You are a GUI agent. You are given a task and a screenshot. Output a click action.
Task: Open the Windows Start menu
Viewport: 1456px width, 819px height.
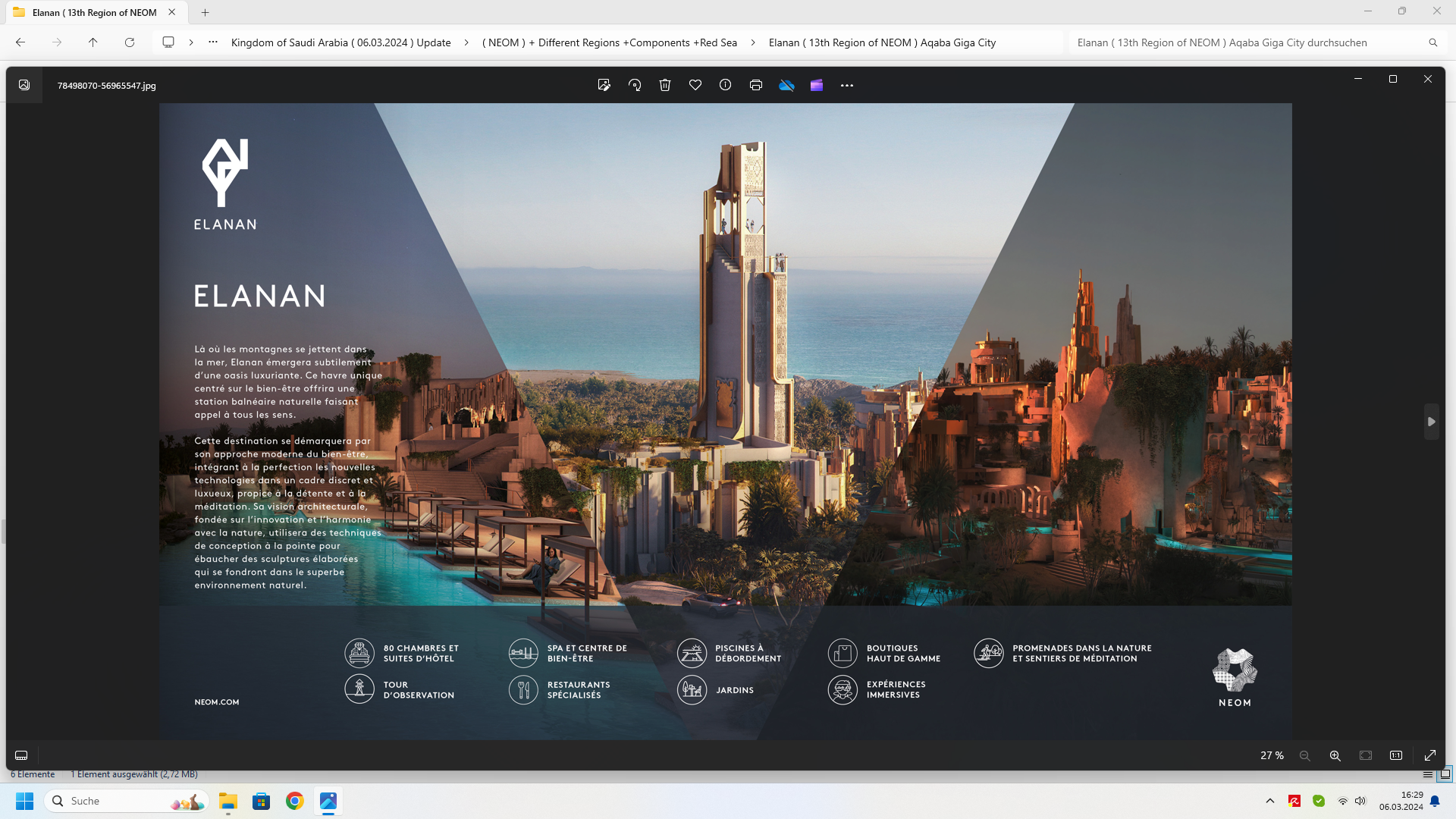click(x=25, y=801)
